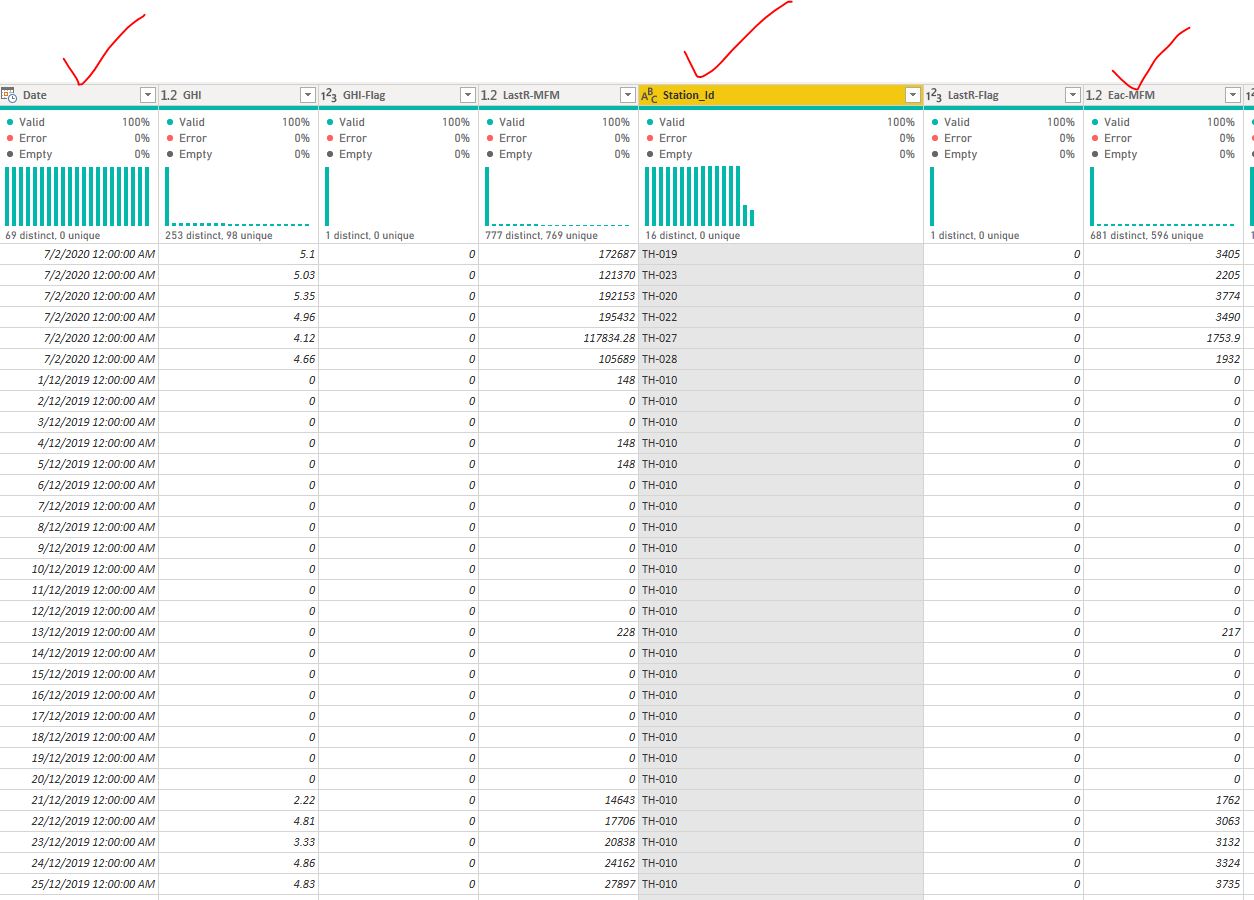Open the Station_Id text type icon
This screenshot has width=1254, height=900.
[x=649, y=95]
